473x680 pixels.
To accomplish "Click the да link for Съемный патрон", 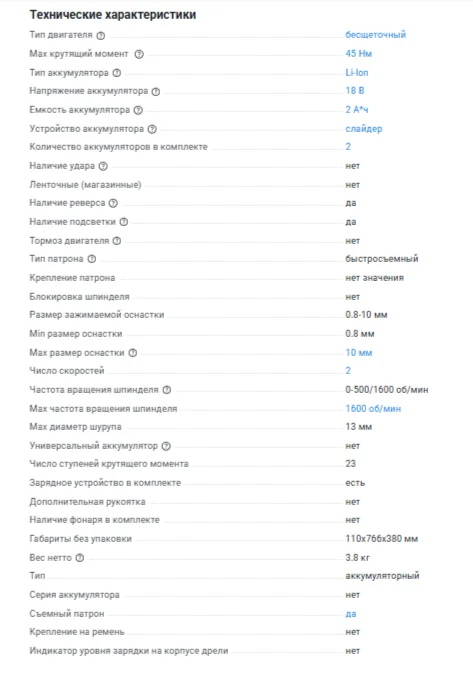I will point(350,614).
